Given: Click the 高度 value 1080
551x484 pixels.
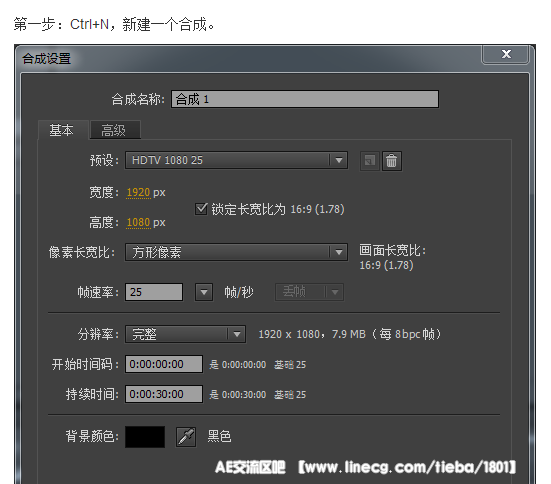Looking at the screenshot, I should tap(138, 222).
